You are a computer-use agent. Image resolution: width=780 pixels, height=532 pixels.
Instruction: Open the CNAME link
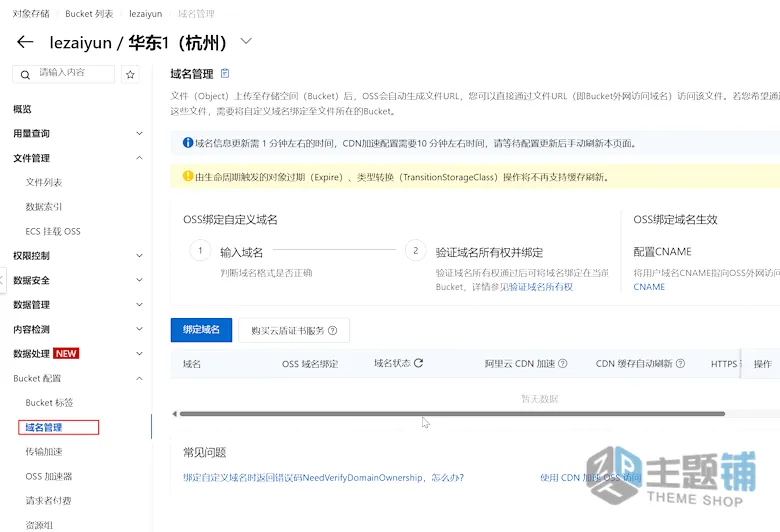(x=649, y=287)
